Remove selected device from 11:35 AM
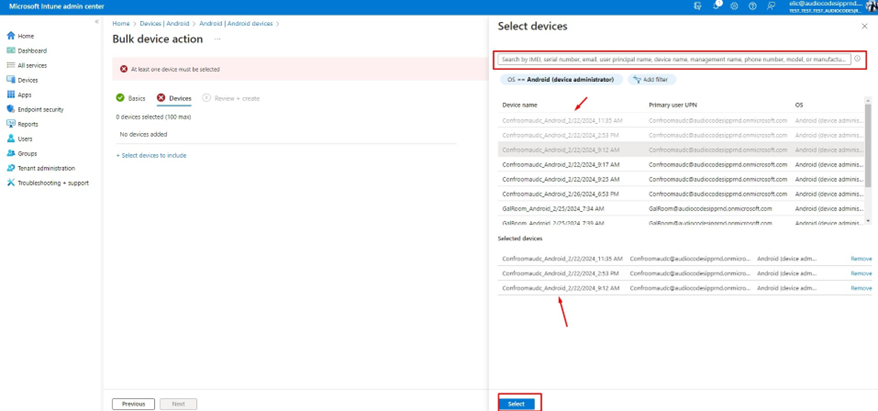878x411 pixels. coord(860,259)
